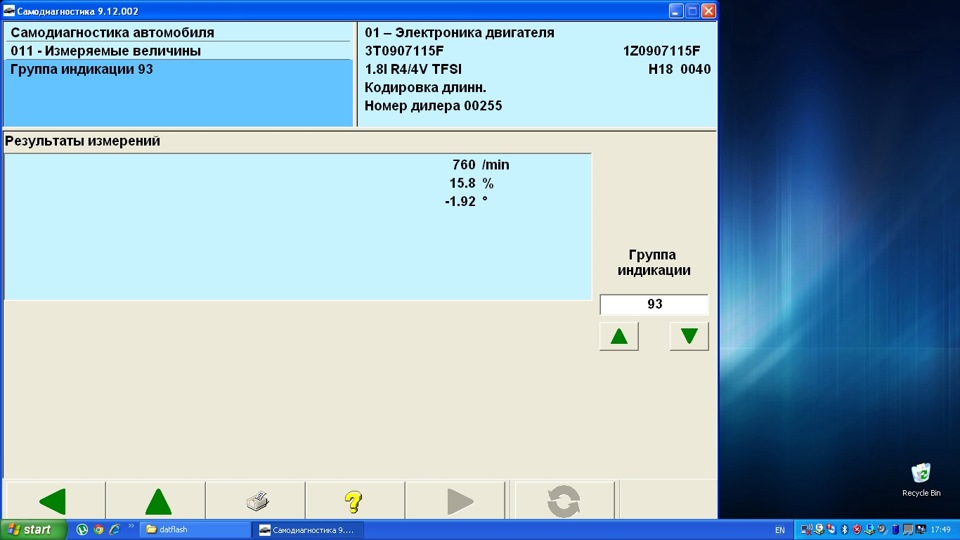Select 'Самодиагностика автомобиля' row
960x540 pixels.
178,32
